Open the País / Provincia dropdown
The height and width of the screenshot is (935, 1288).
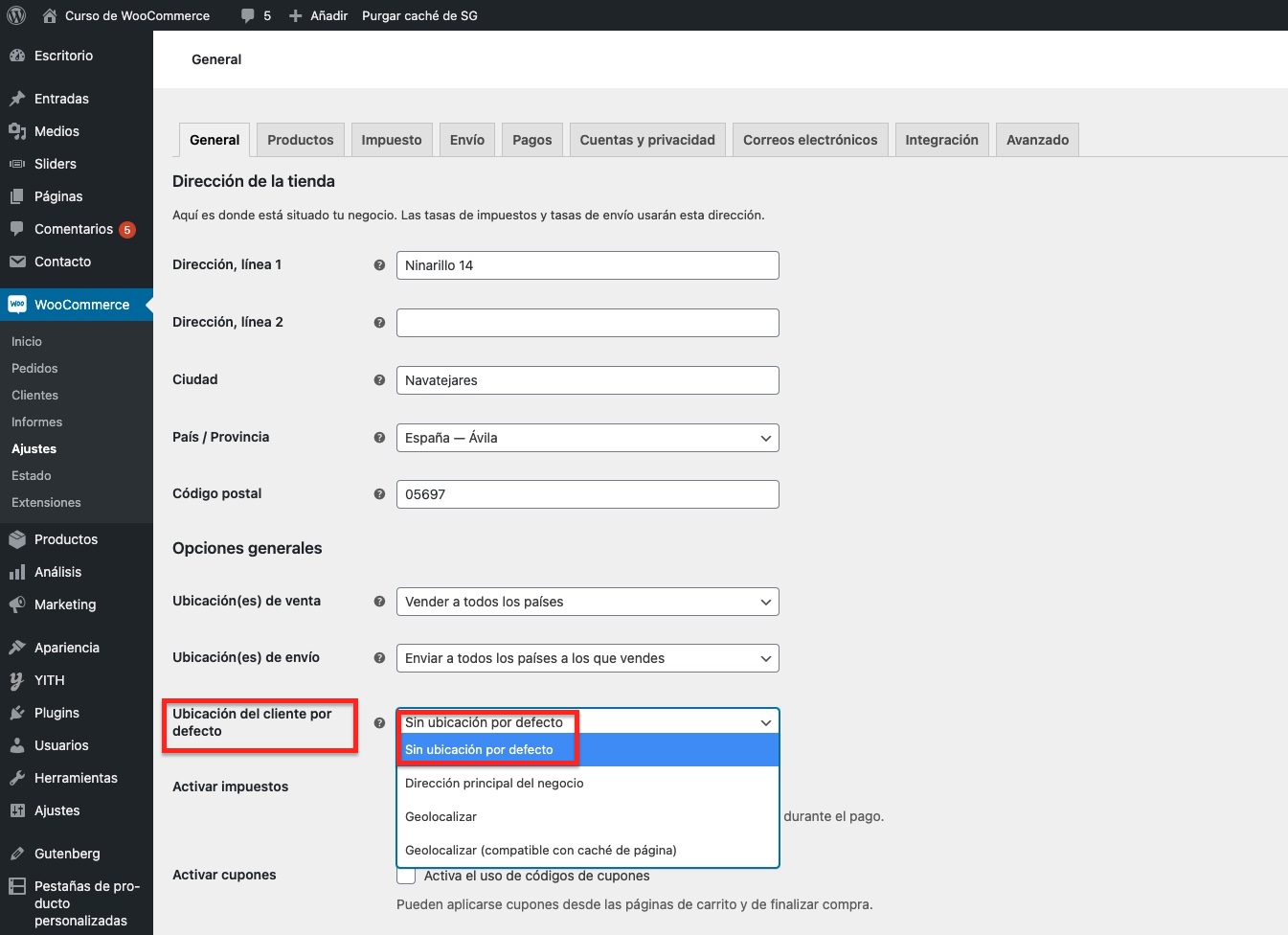click(588, 438)
